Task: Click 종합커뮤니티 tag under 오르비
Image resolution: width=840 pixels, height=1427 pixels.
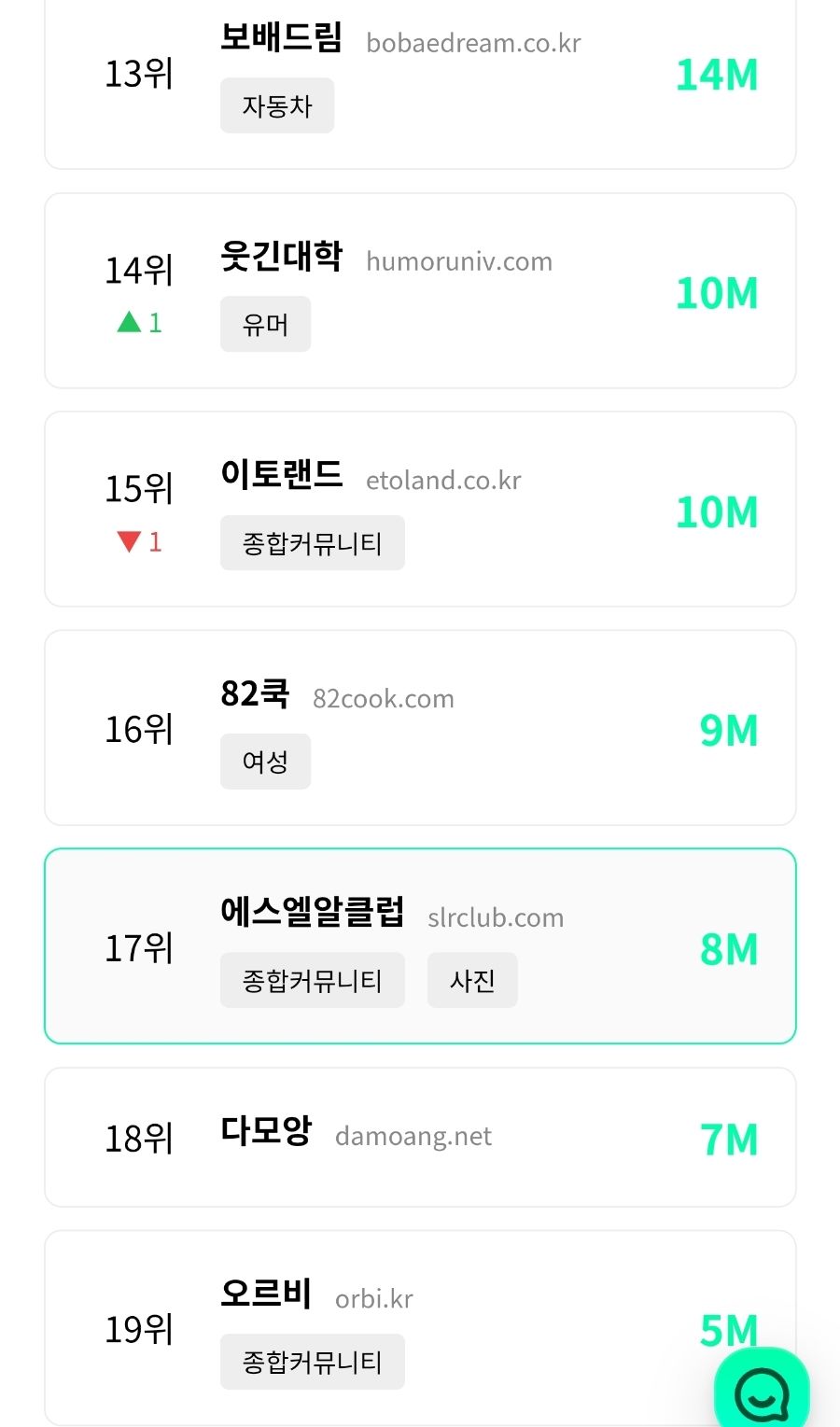Action: [x=312, y=1362]
